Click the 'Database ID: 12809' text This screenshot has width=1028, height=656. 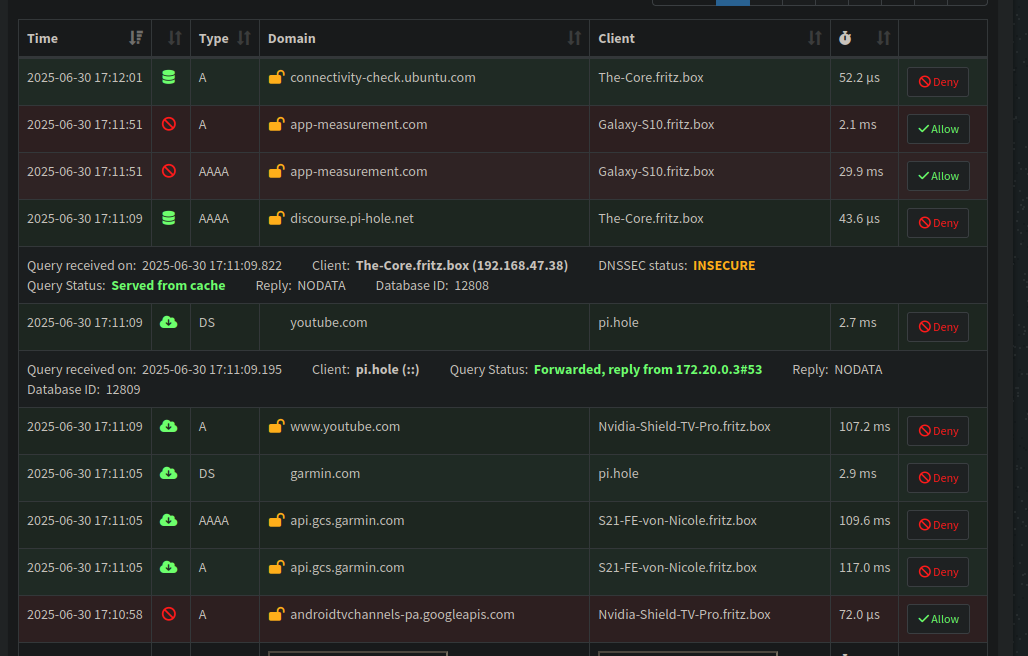point(84,390)
